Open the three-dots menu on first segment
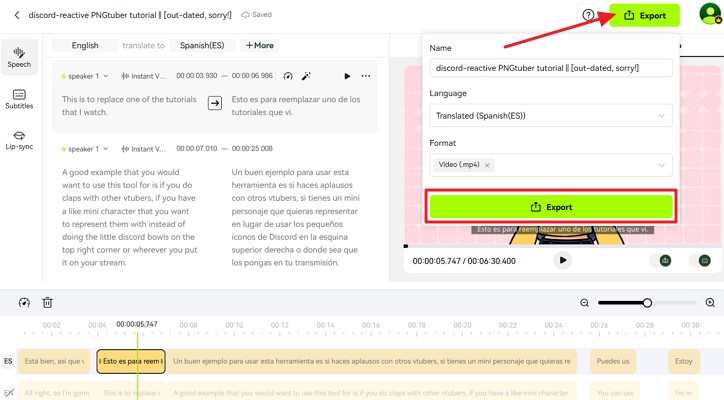The height and width of the screenshot is (400, 724). pyautogui.click(x=365, y=76)
